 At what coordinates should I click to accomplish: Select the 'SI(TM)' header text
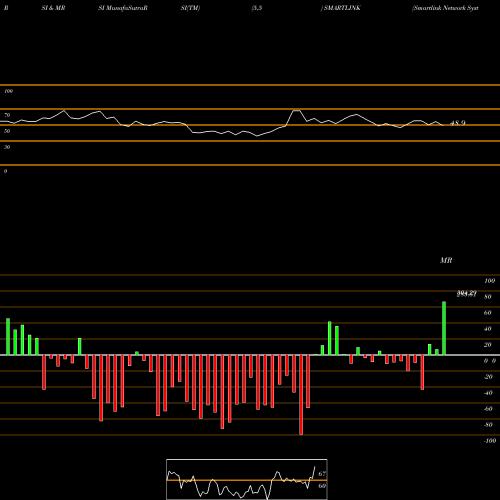[x=190, y=8]
